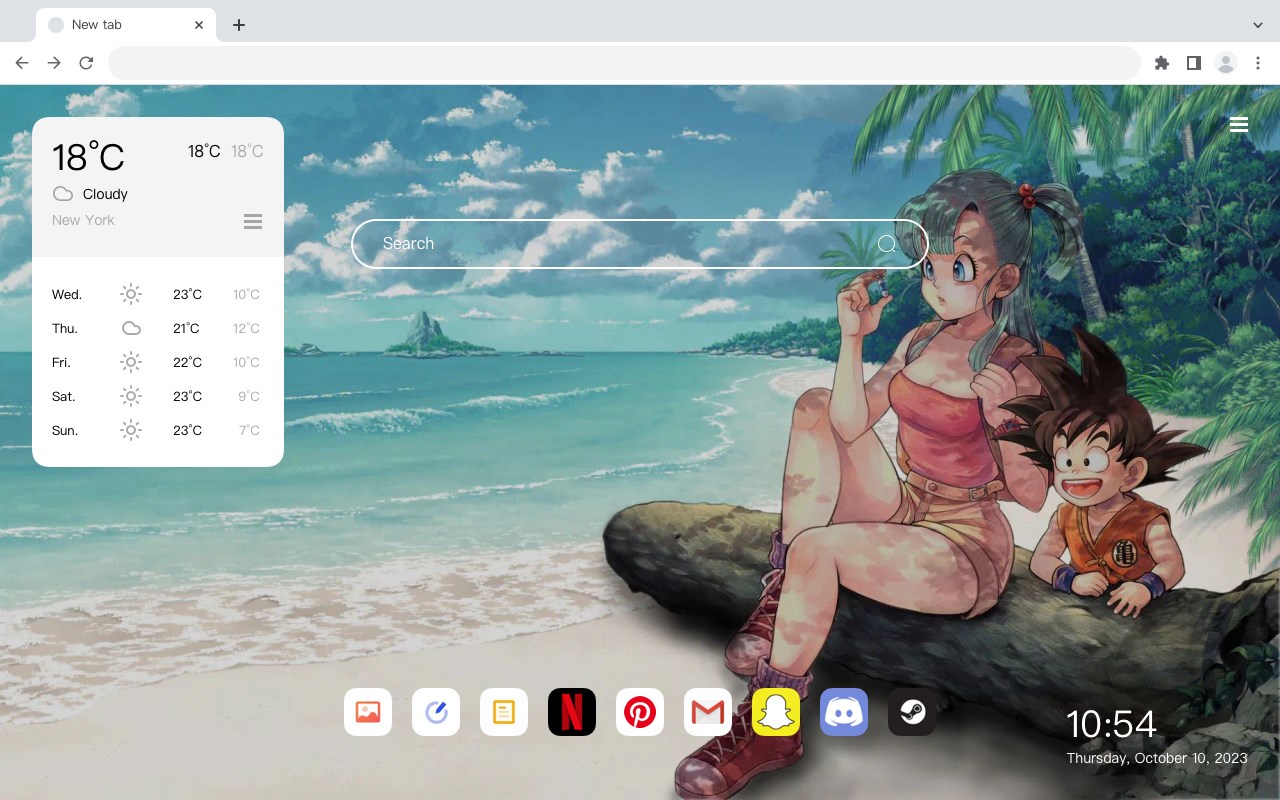Click the date Thursday, October 10, 2023
The width and height of the screenshot is (1280, 800).
(1157, 758)
